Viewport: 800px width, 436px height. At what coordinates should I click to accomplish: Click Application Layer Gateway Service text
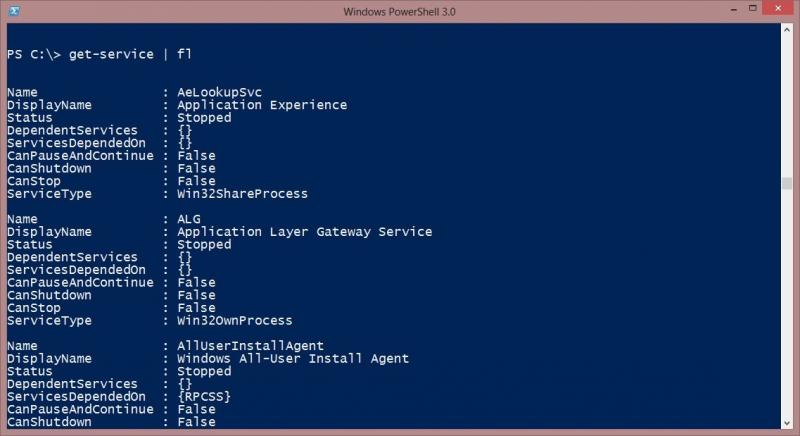304,232
